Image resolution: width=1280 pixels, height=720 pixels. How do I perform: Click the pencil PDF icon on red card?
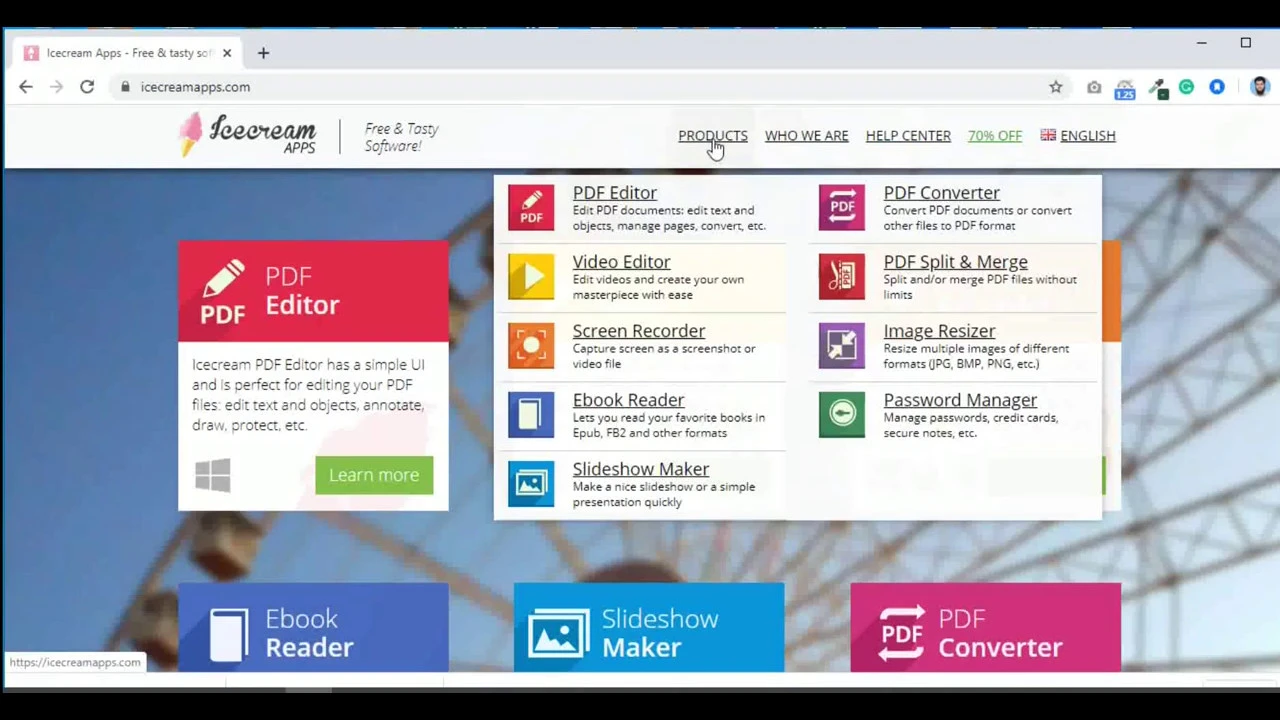click(223, 291)
